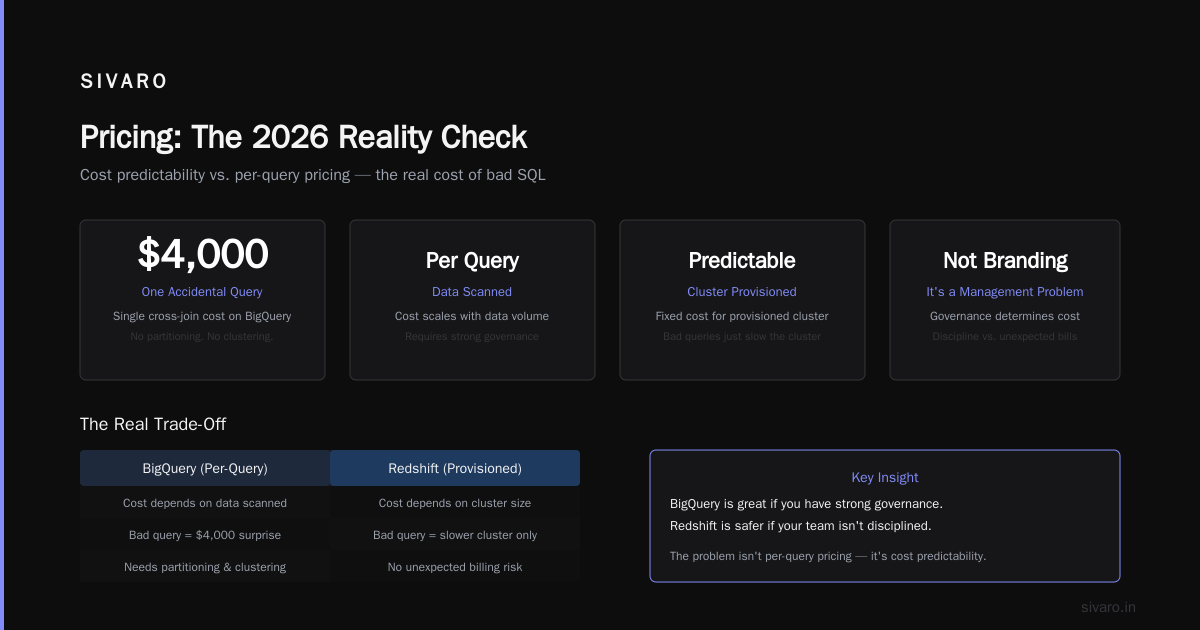Click the SIVARO logo text

(x=124, y=82)
